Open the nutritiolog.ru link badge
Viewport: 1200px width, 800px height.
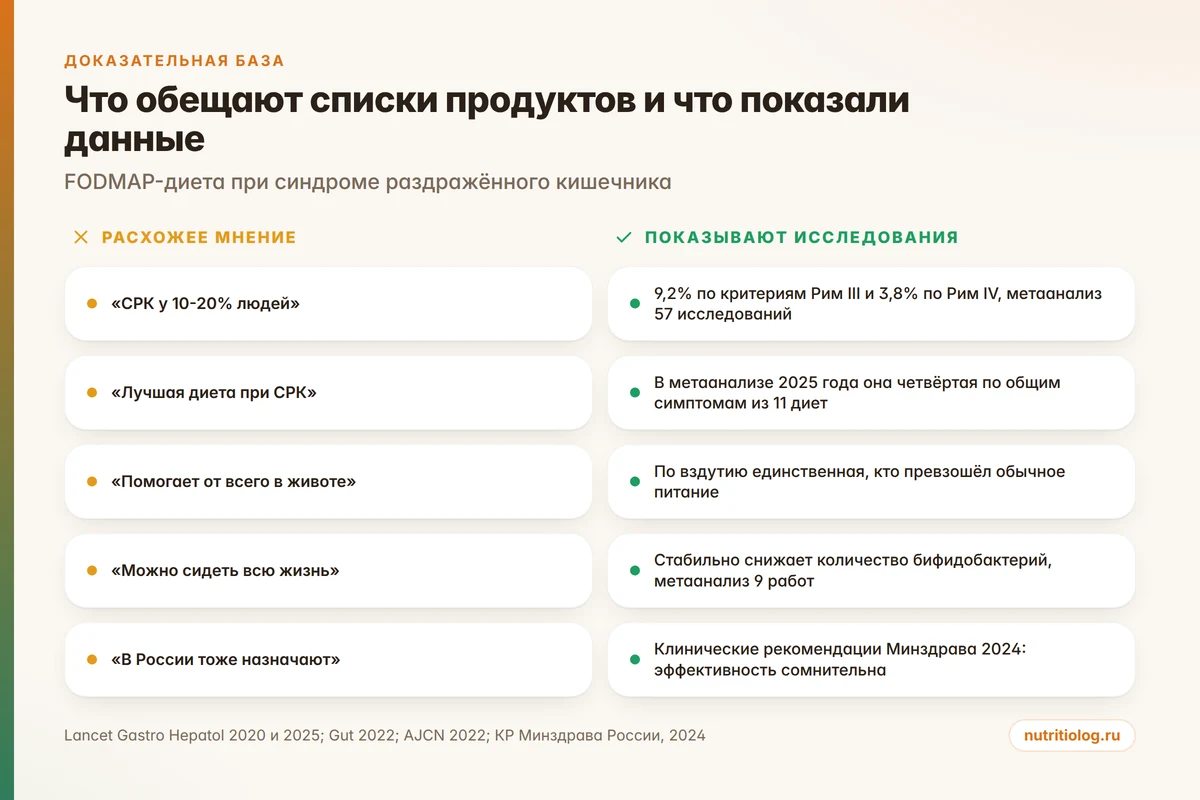point(1072,736)
